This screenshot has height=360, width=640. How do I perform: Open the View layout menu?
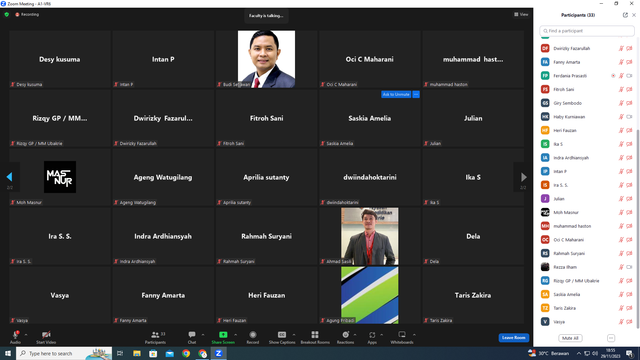pos(521,14)
